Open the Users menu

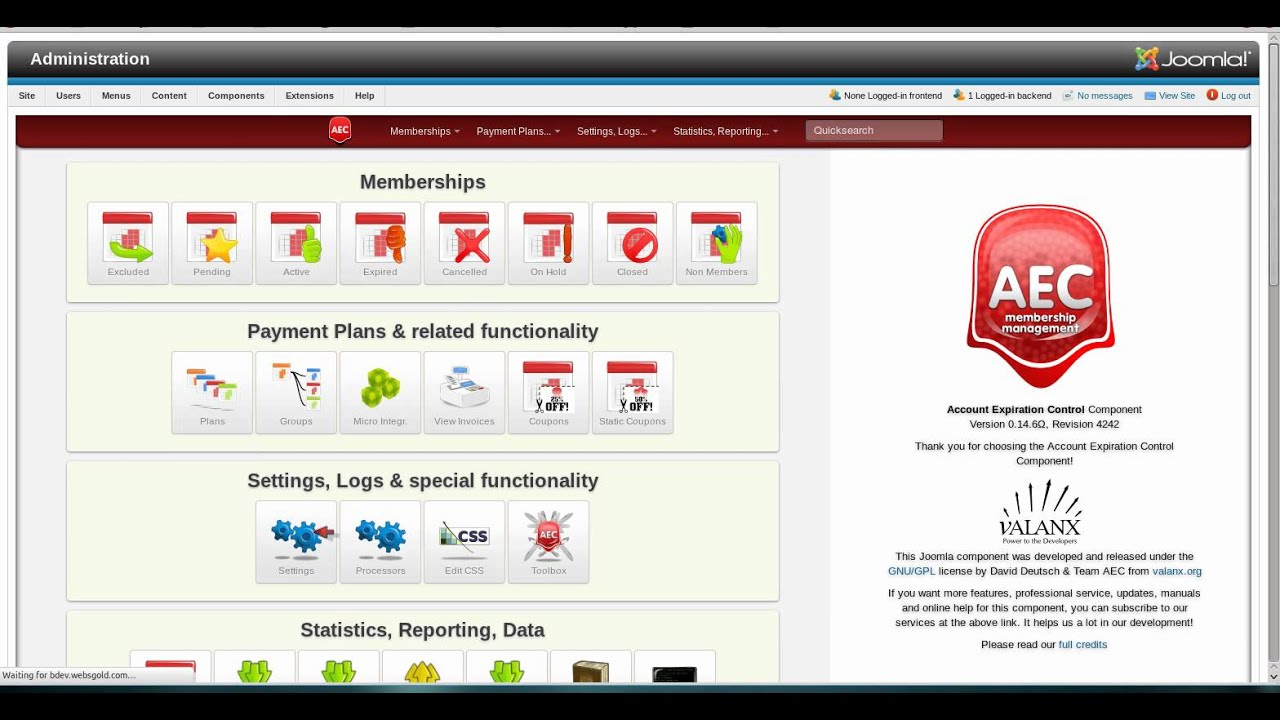[69, 96]
